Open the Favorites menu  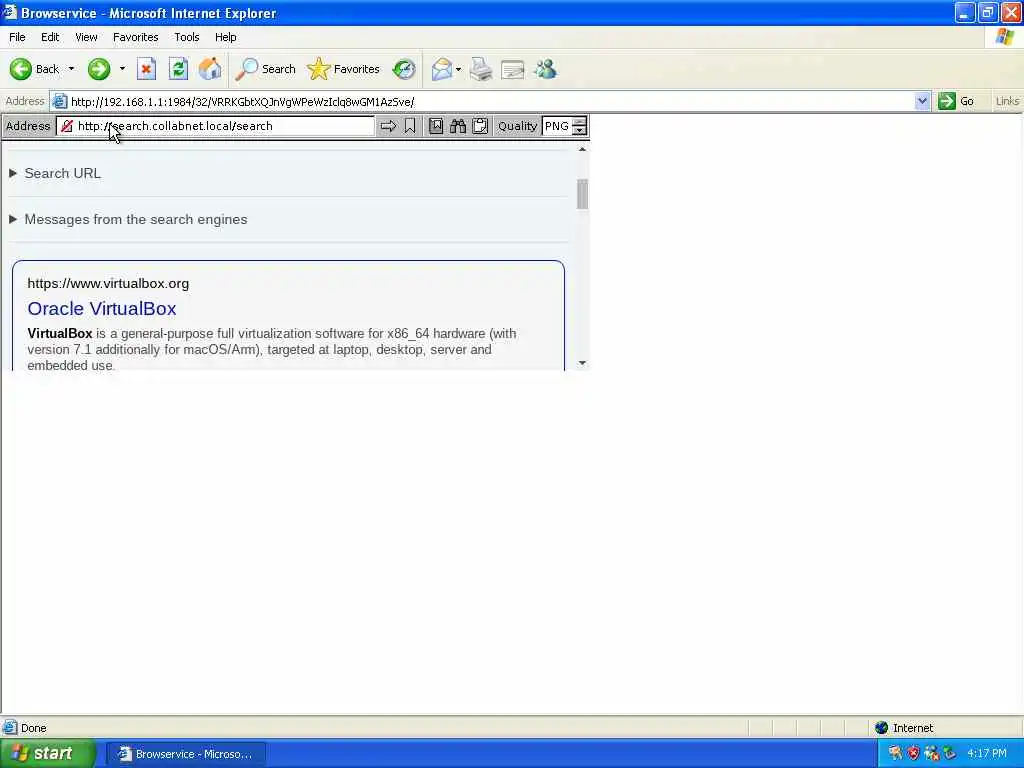(136, 37)
